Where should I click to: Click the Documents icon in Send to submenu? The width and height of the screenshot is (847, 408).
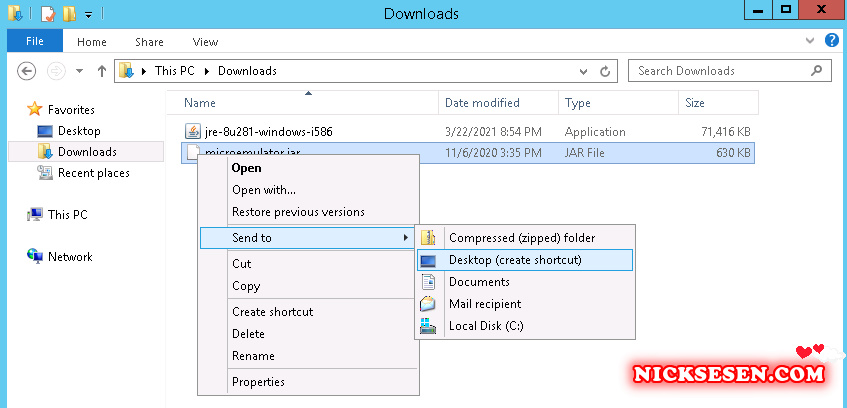click(429, 282)
